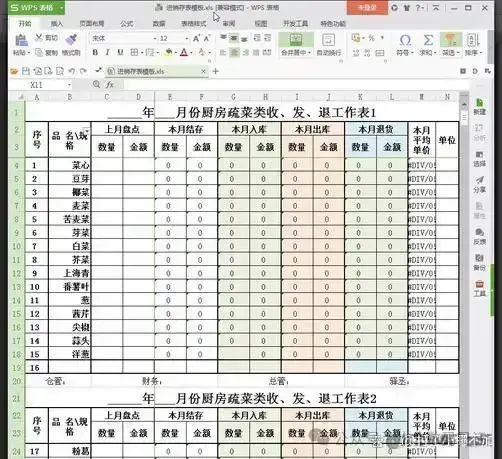502x459 pixels.
Task: Click the AutoSum (求和) sigma icon
Action: (428, 40)
